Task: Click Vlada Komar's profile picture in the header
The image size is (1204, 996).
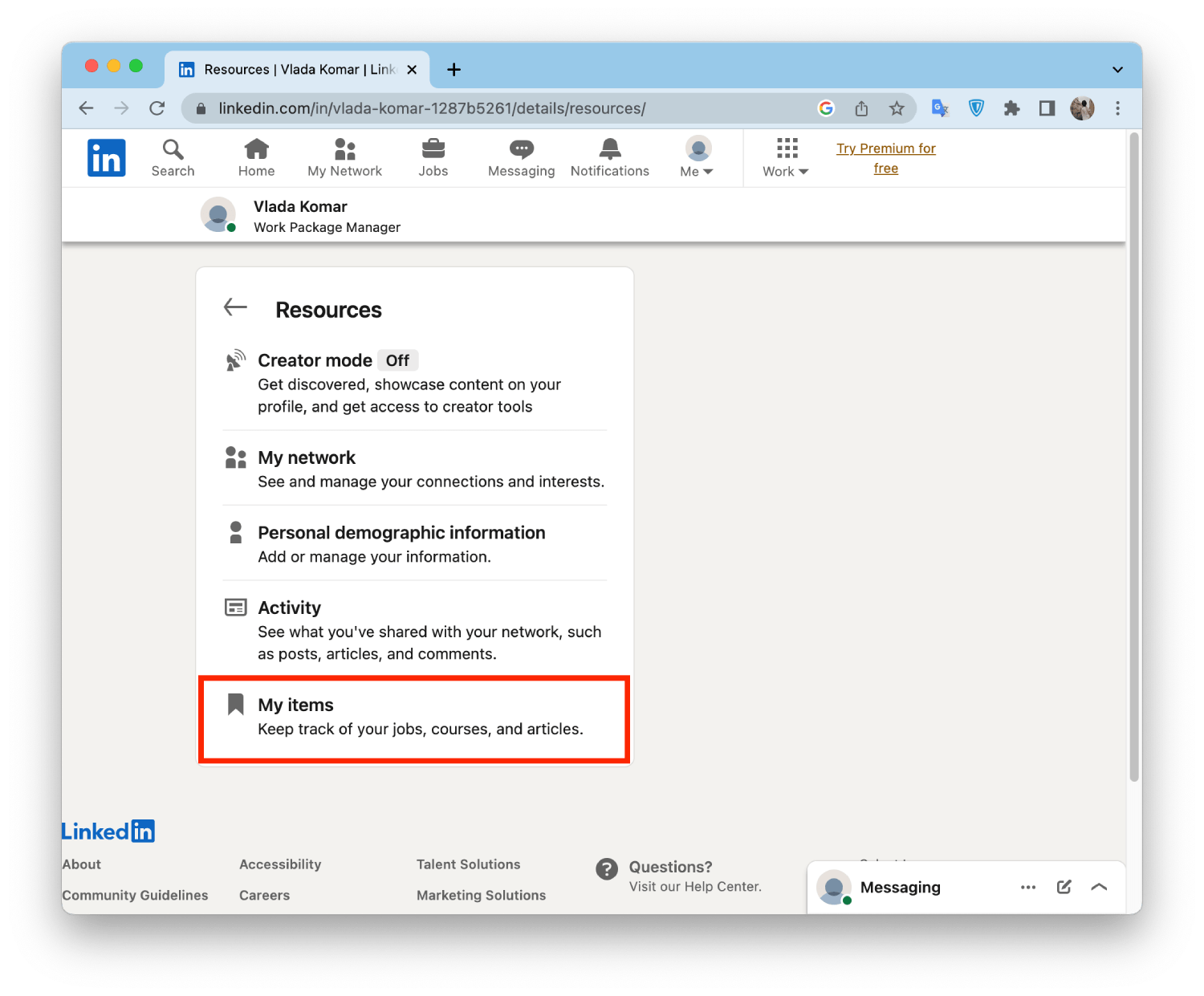Action: 218,214
